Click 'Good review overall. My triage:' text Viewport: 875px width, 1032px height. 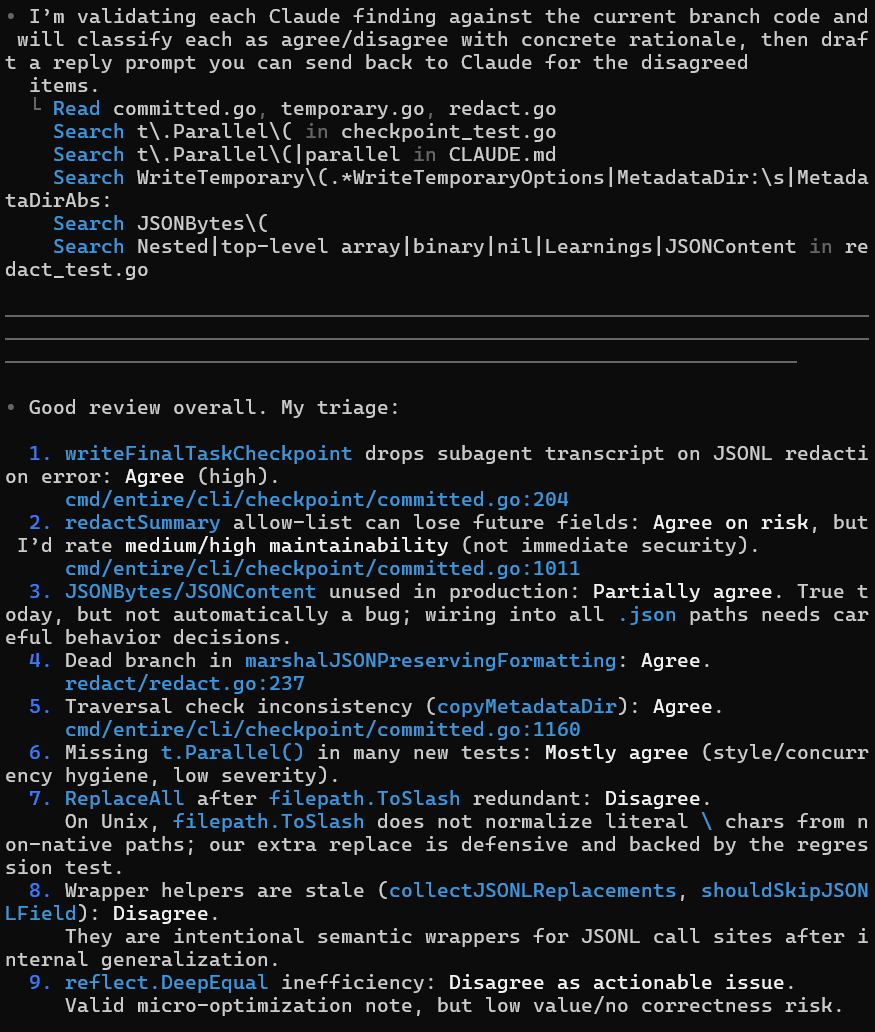[x=215, y=408]
